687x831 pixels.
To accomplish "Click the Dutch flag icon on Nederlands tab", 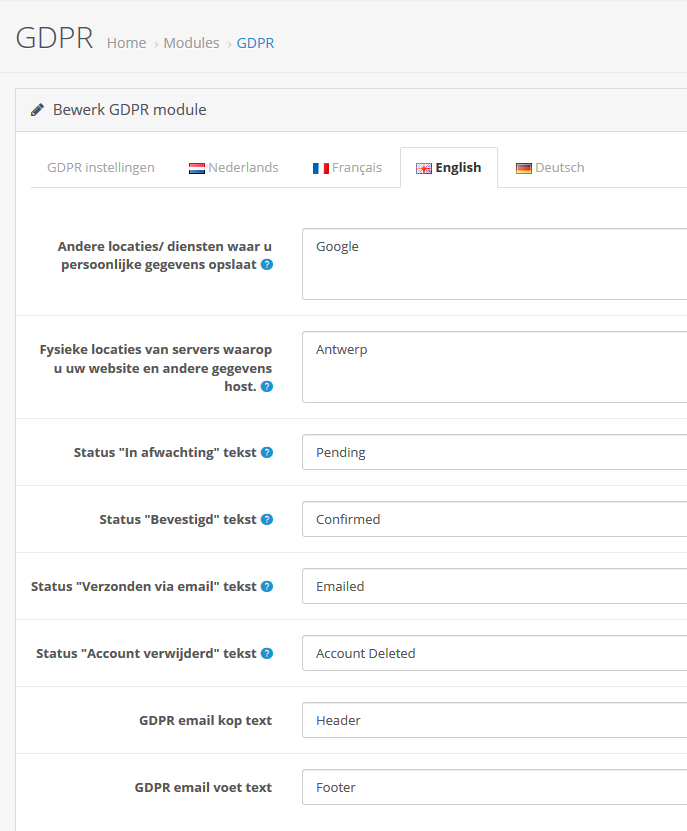I will tap(197, 168).
